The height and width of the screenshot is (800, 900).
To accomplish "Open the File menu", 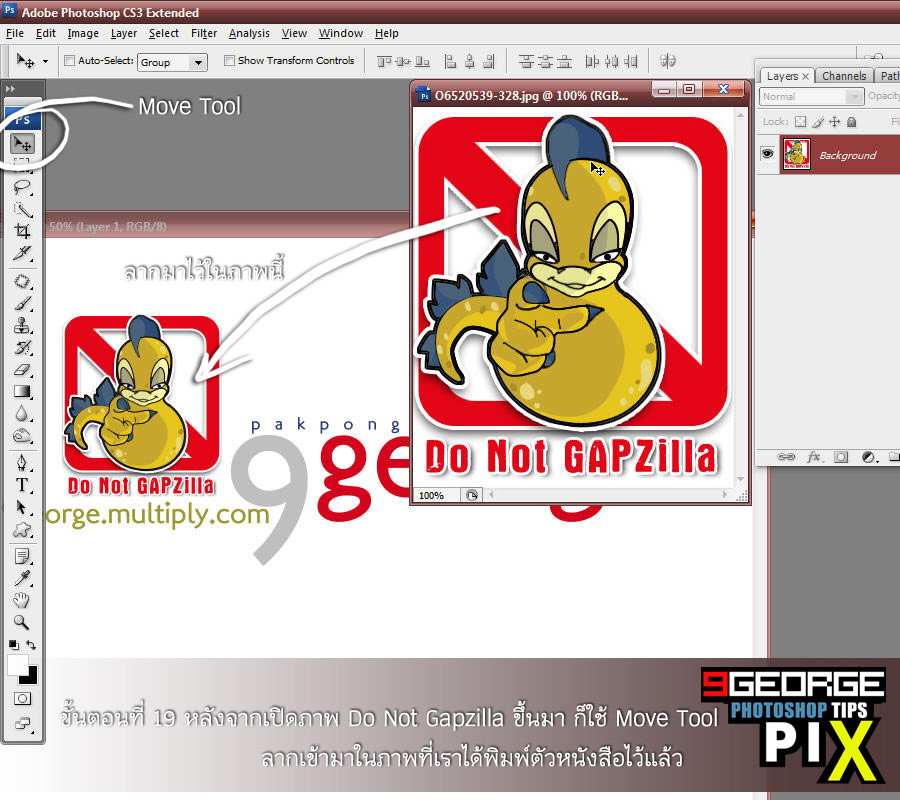I will click(x=14, y=33).
